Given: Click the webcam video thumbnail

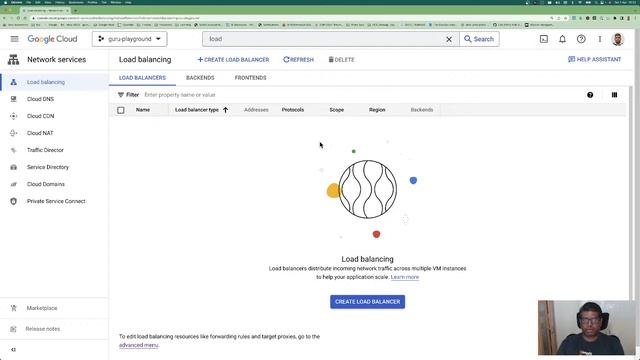Looking at the screenshot, I should point(588,328).
